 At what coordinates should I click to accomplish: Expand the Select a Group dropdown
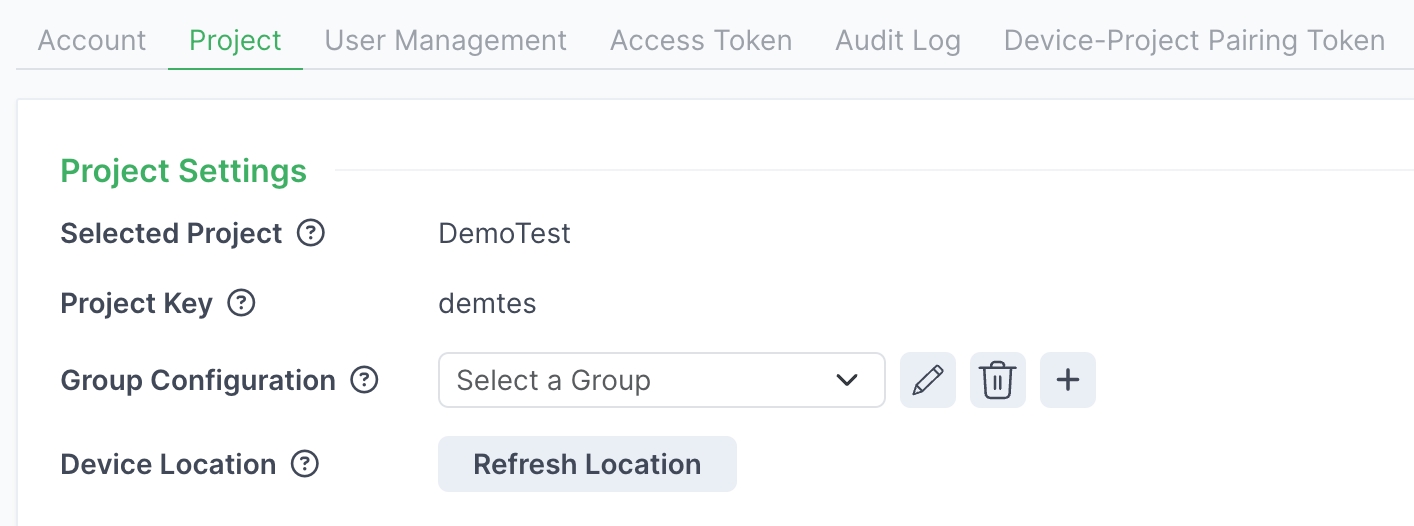(x=661, y=380)
